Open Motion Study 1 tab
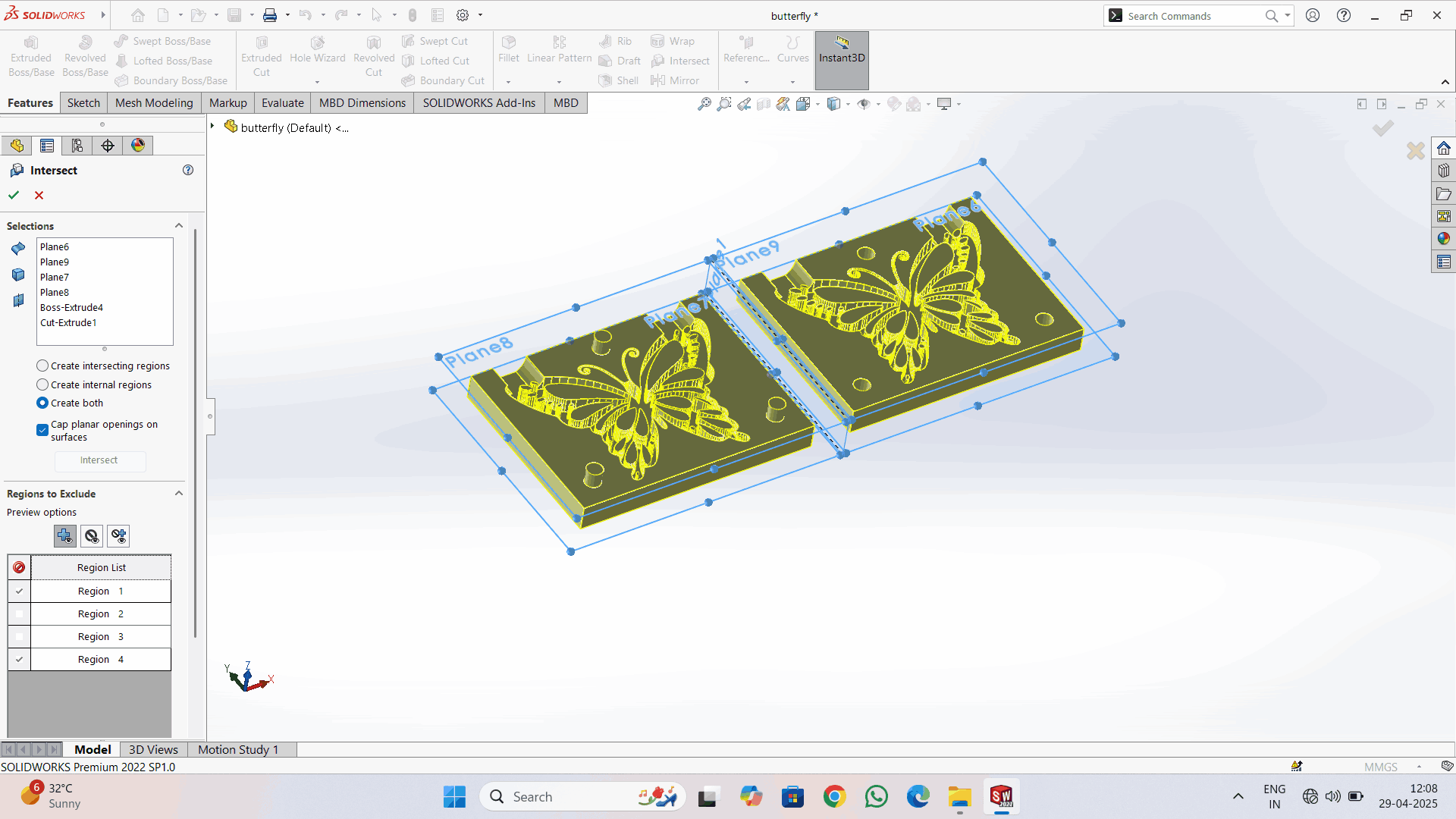1456x819 pixels. [x=238, y=749]
